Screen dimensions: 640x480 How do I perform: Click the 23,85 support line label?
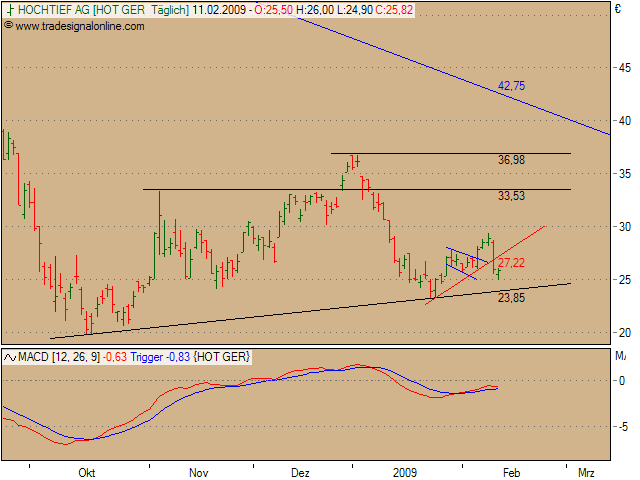[x=511, y=297]
